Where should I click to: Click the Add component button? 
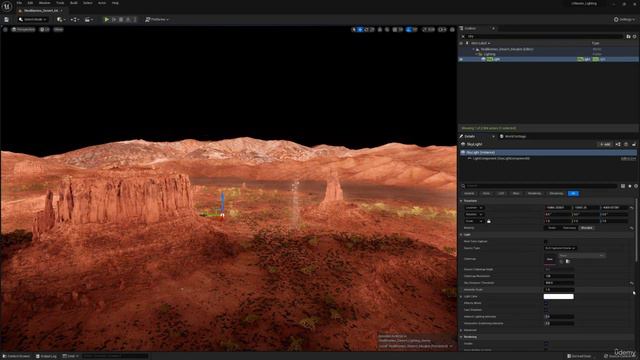pos(605,144)
